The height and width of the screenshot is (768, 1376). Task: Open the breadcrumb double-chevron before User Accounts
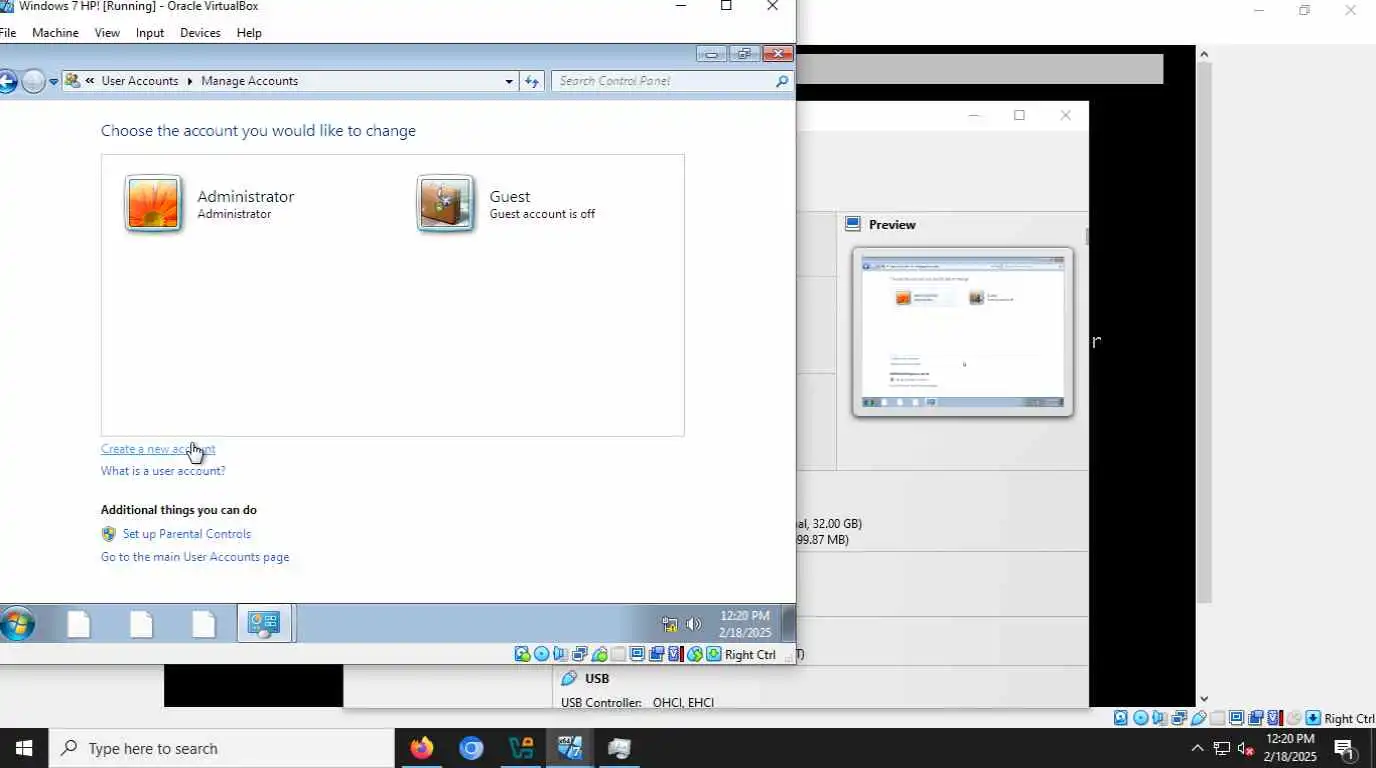click(x=90, y=81)
